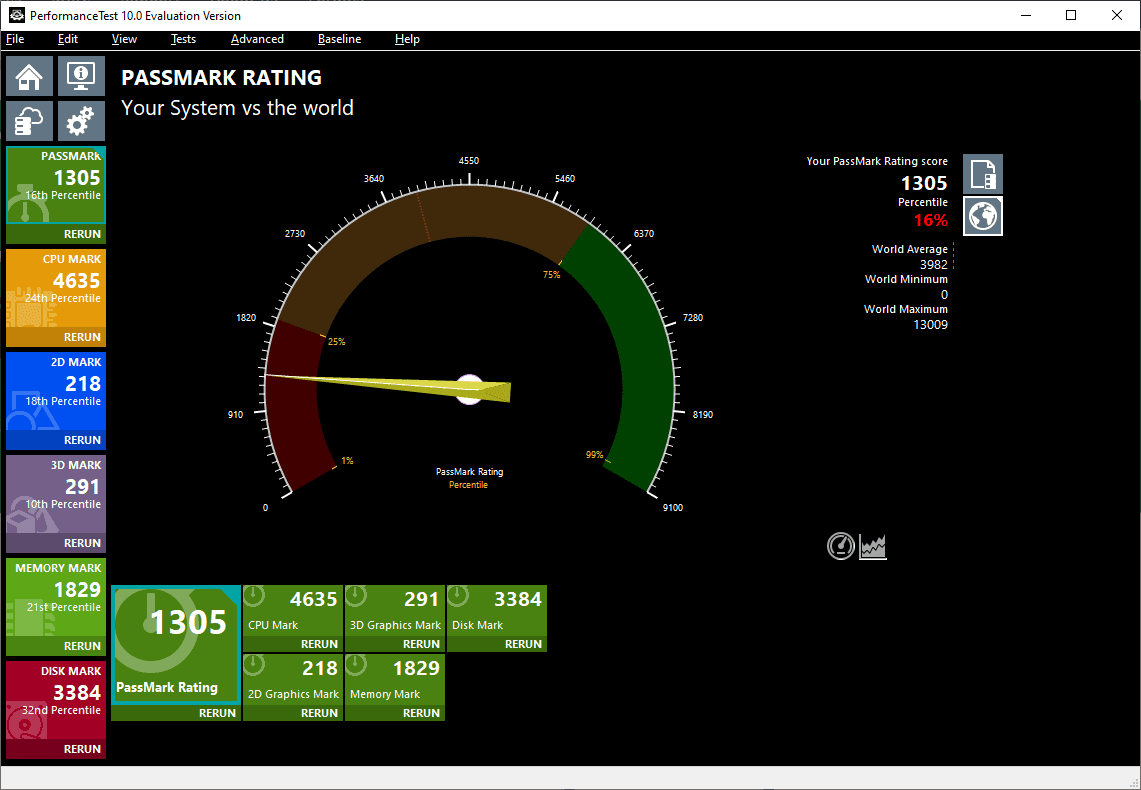This screenshot has width=1141, height=790.
Task: Click the World Maximum 13009 value
Action: [931, 325]
